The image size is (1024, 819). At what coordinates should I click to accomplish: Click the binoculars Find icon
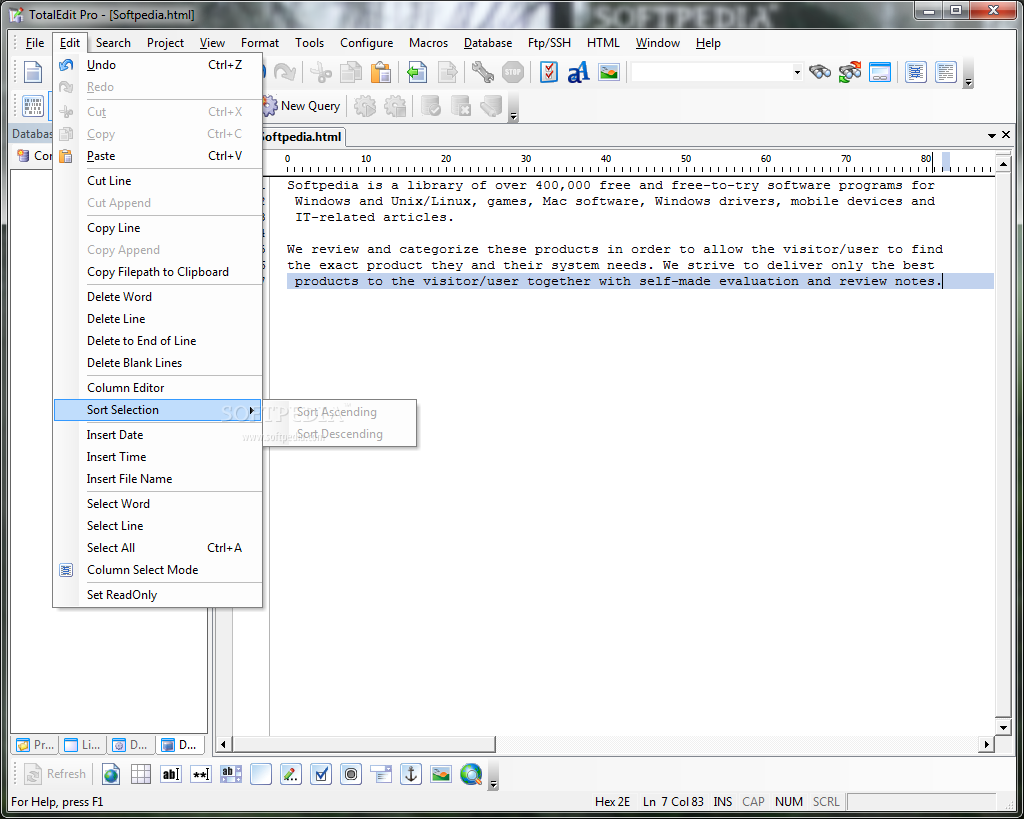click(820, 72)
